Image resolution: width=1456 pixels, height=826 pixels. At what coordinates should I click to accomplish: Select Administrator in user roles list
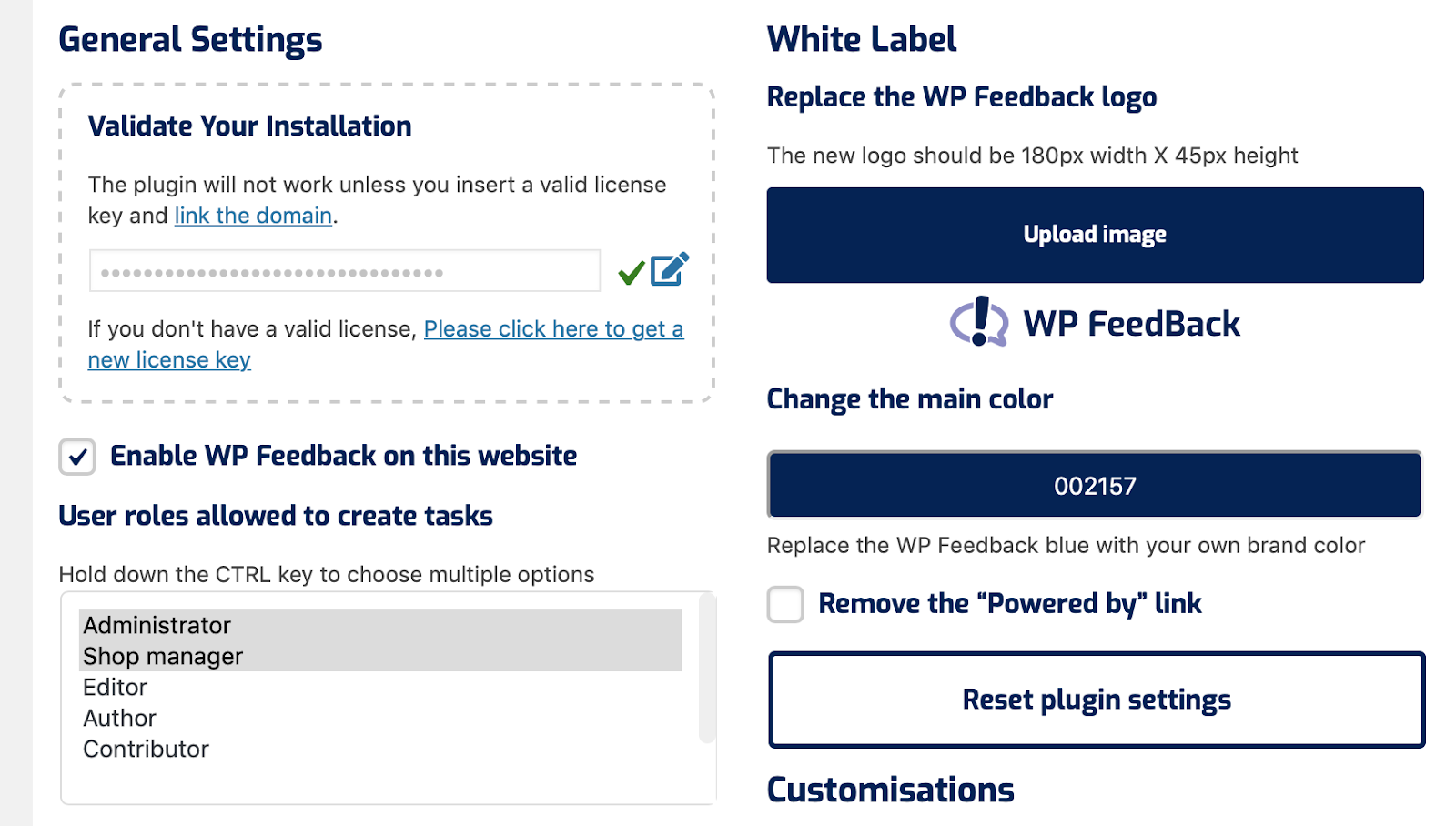click(157, 625)
